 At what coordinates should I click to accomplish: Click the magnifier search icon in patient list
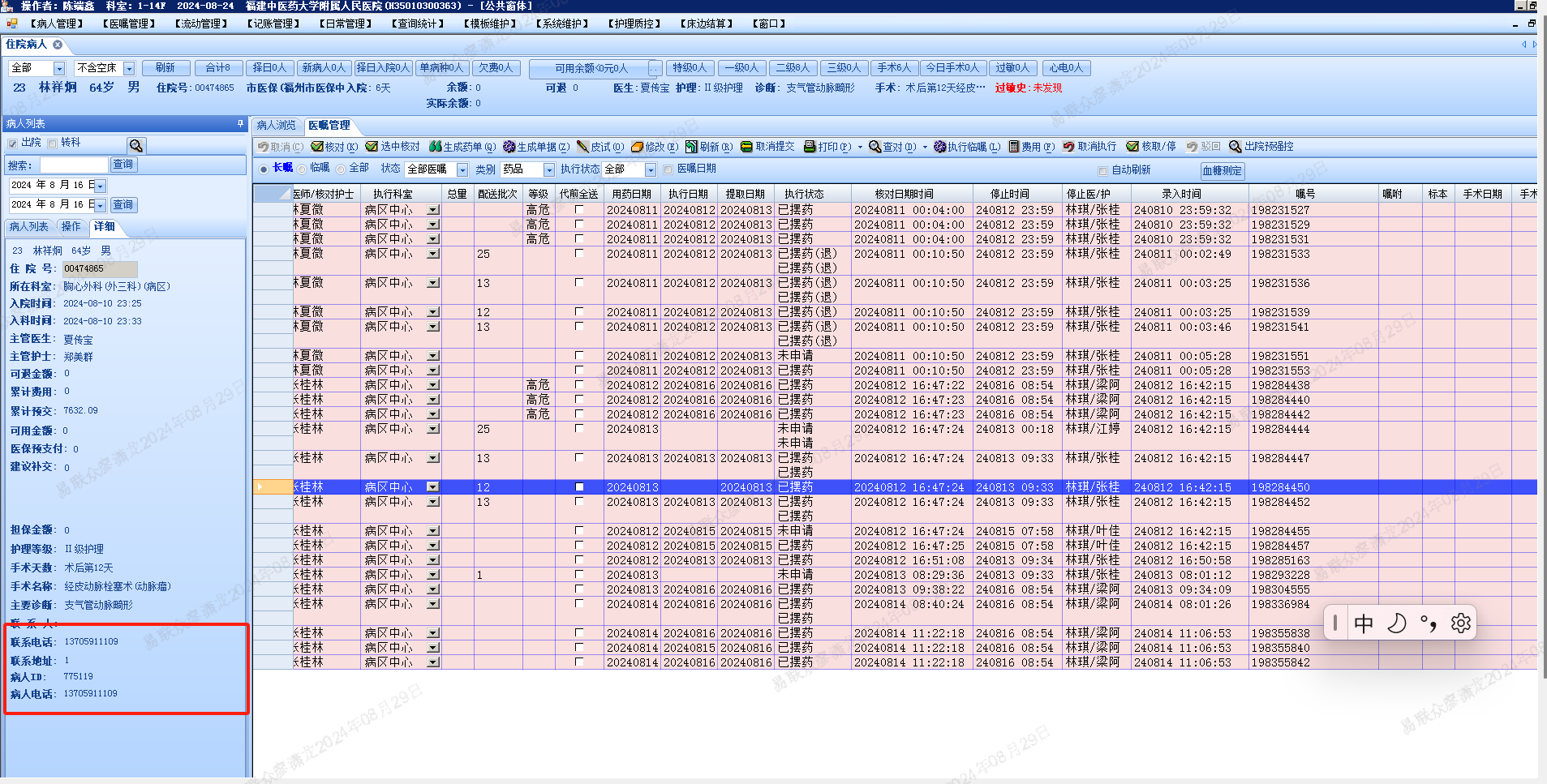pos(136,145)
